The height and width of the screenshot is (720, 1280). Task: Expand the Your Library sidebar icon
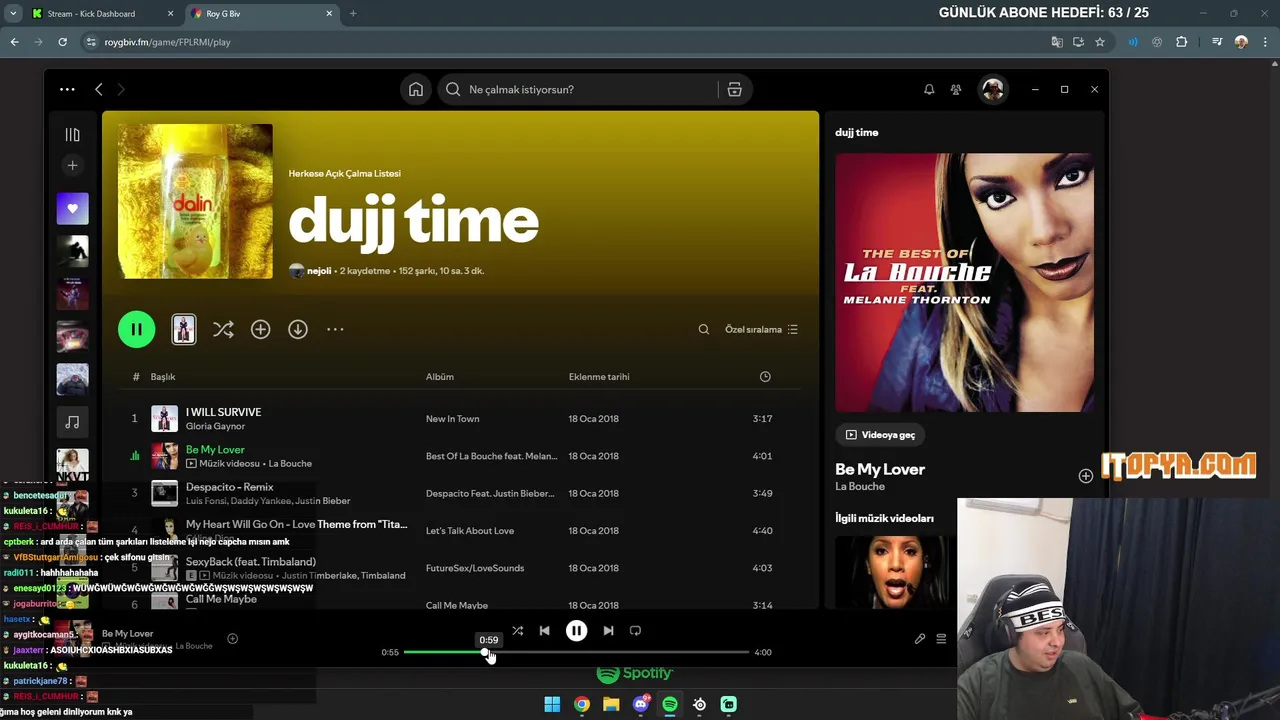tap(72, 134)
